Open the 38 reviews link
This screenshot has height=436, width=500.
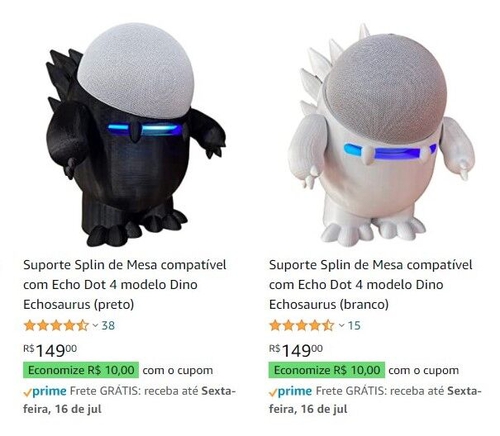click(x=108, y=326)
